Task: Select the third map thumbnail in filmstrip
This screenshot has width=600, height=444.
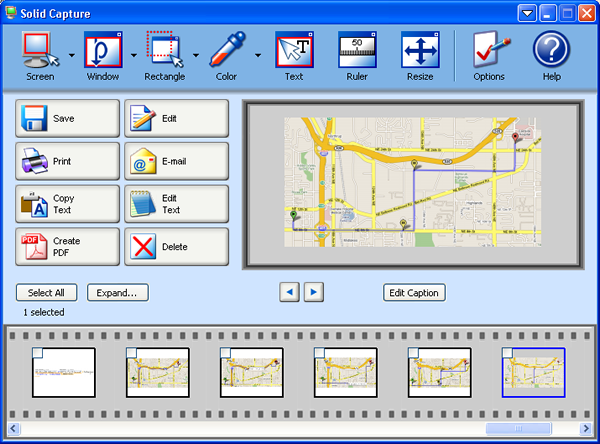Action: (x=252, y=372)
